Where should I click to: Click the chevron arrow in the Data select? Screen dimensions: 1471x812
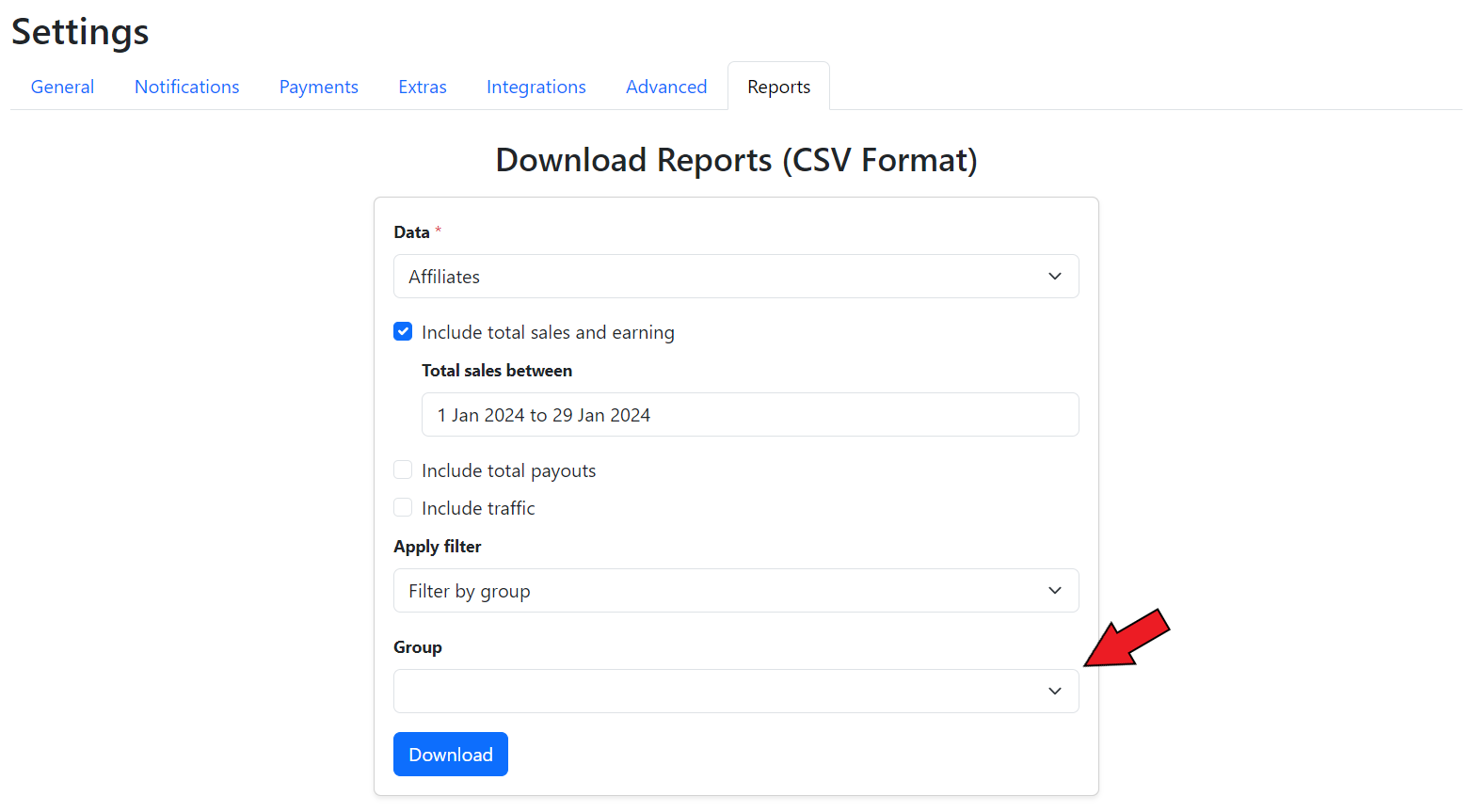click(x=1054, y=277)
